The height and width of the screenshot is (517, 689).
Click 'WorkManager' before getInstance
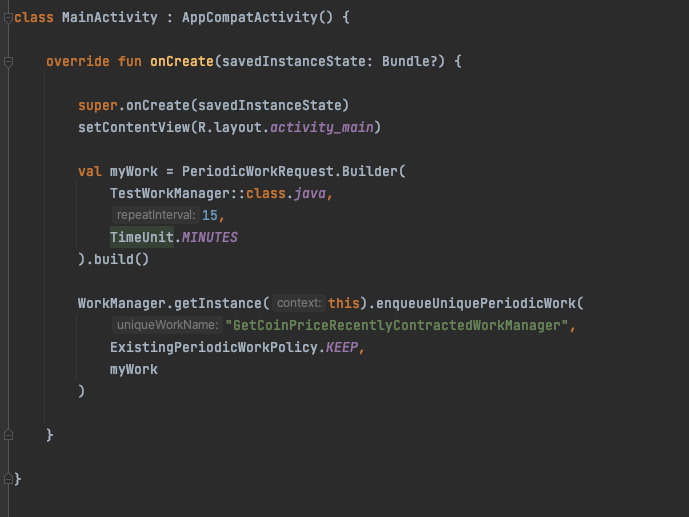(122, 303)
